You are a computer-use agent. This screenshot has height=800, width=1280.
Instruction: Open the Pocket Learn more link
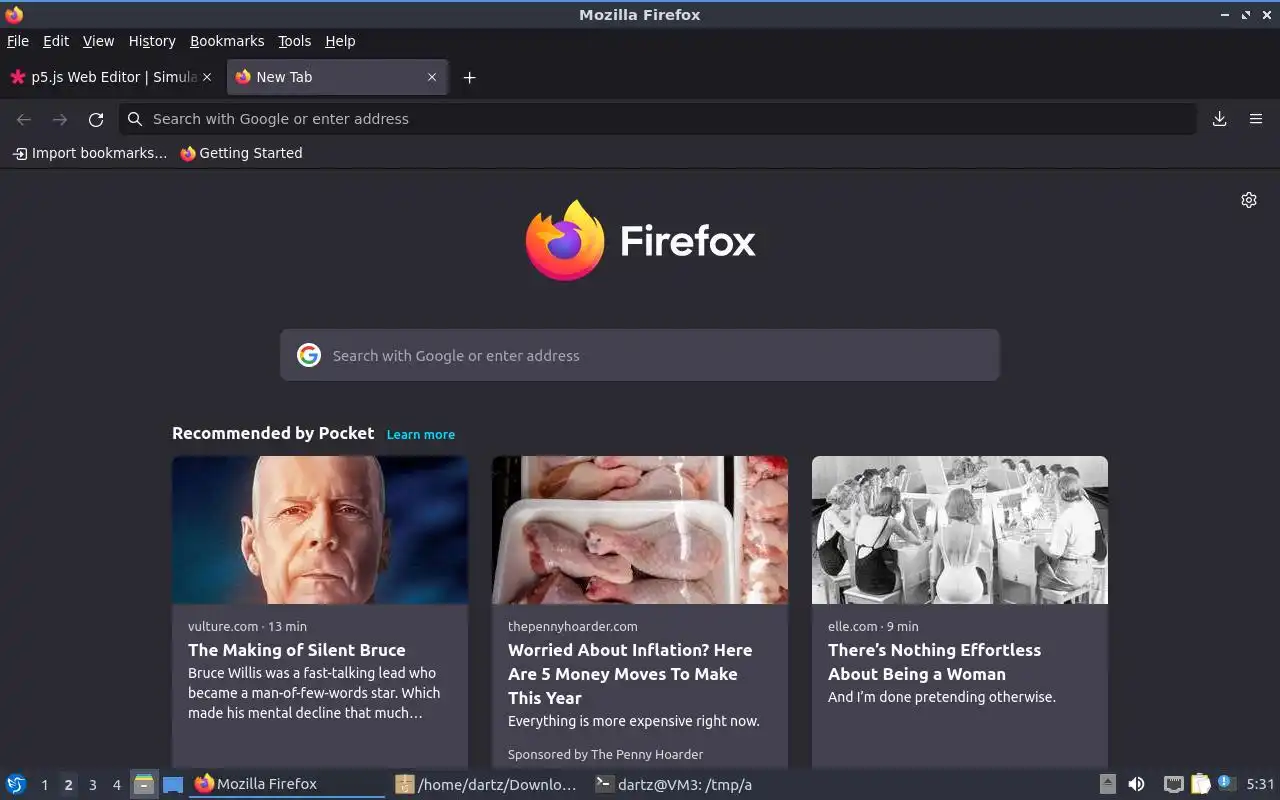coord(421,434)
